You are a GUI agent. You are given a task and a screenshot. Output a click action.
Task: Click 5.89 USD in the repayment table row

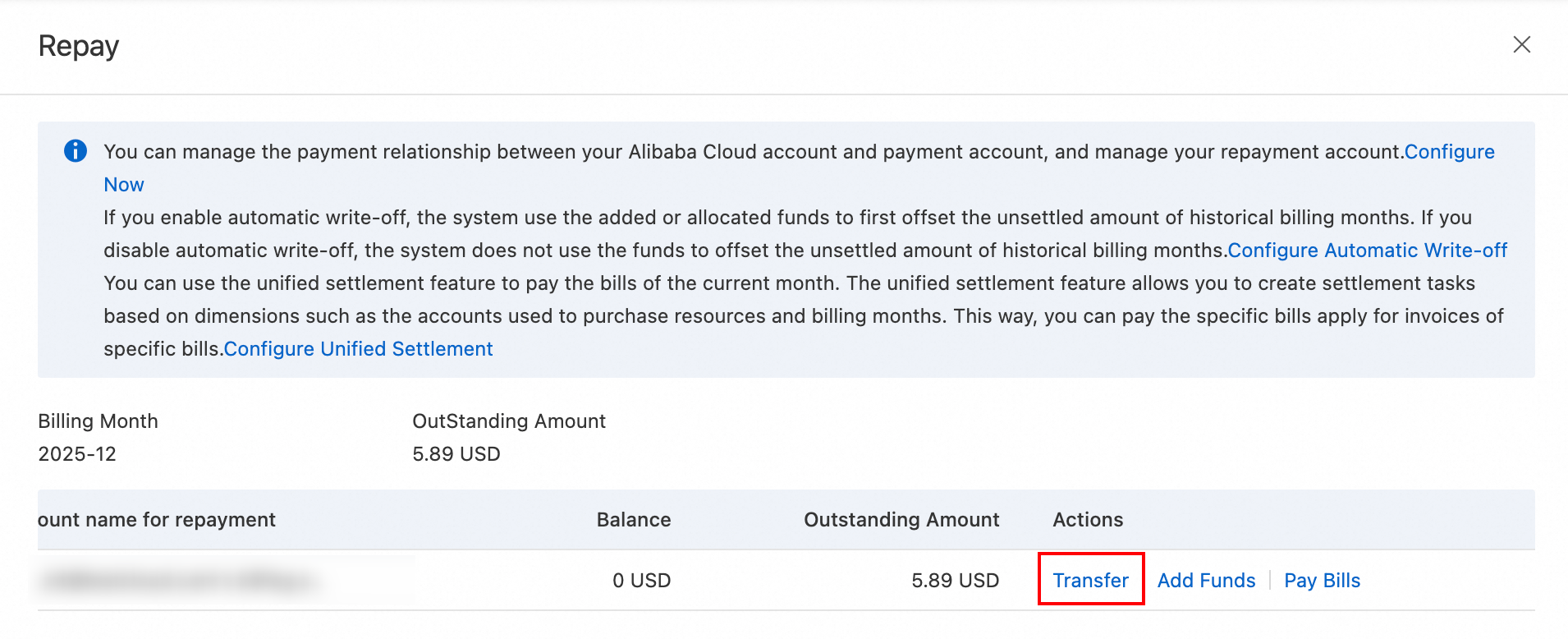(955, 581)
